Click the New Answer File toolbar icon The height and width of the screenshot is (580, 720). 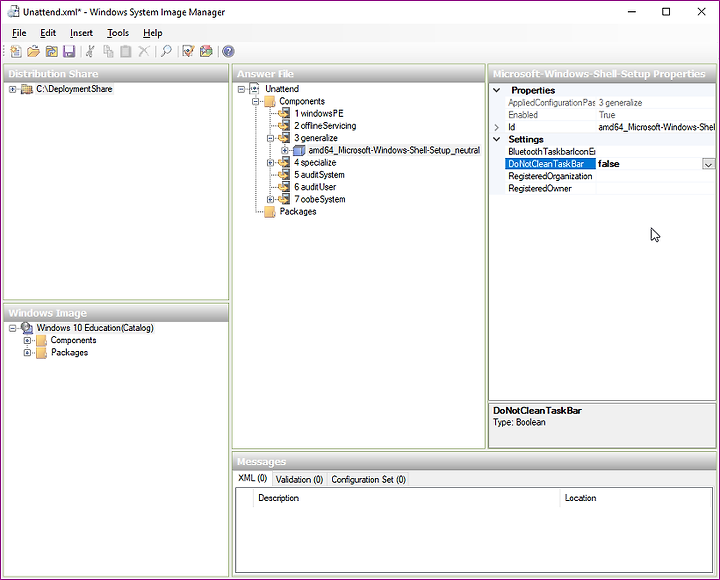[16, 51]
